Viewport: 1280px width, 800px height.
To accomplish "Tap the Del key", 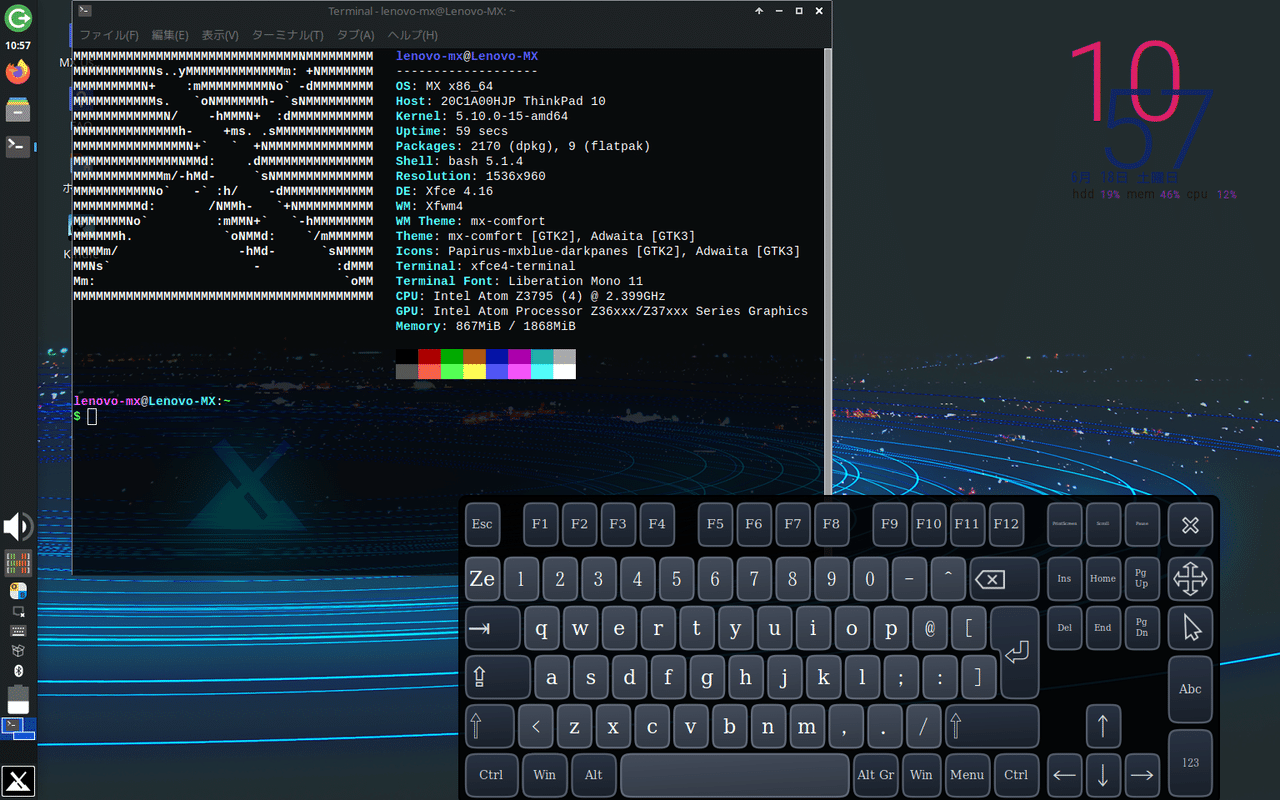I will click(1065, 627).
